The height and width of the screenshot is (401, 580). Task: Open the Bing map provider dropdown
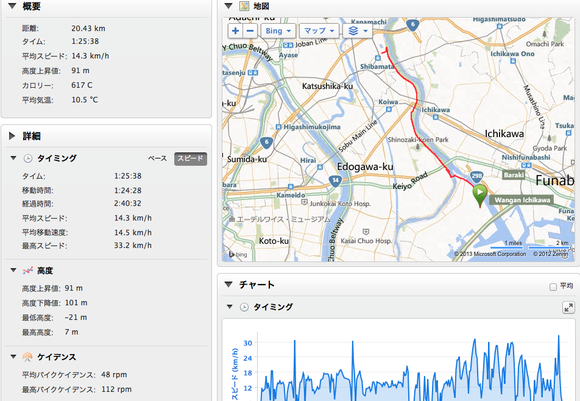278,31
